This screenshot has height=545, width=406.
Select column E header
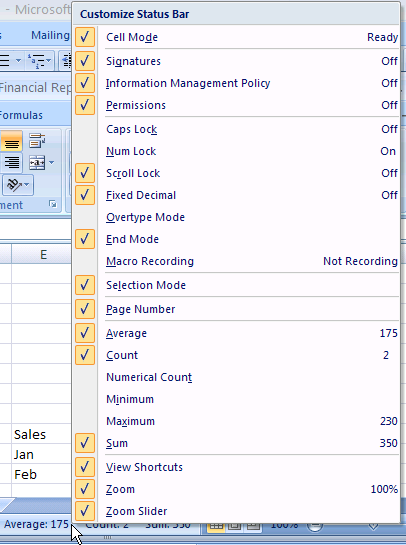(x=41, y=254)
